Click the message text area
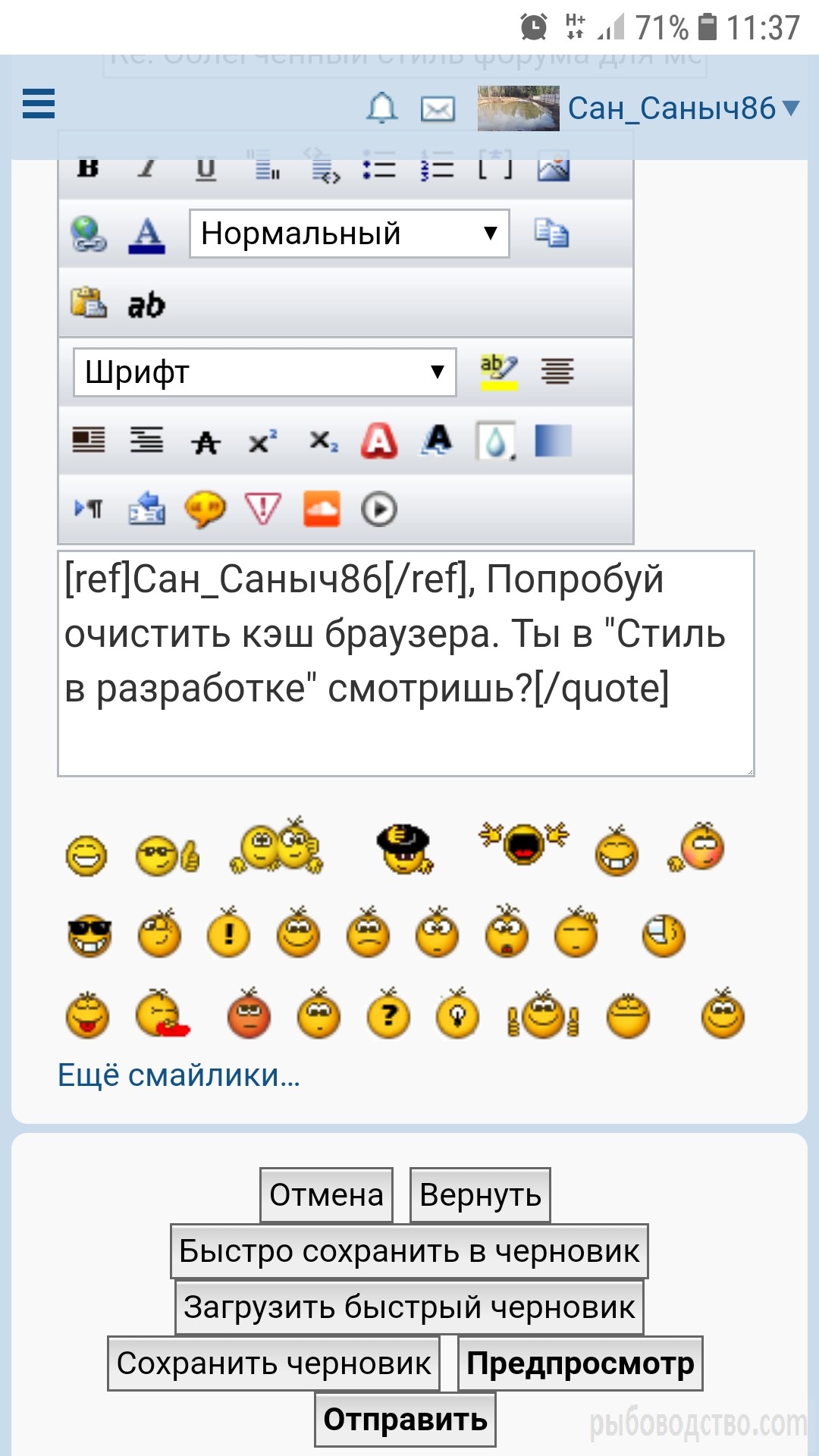The width and height of the screenshot is (819, 1456). point(406,664)
